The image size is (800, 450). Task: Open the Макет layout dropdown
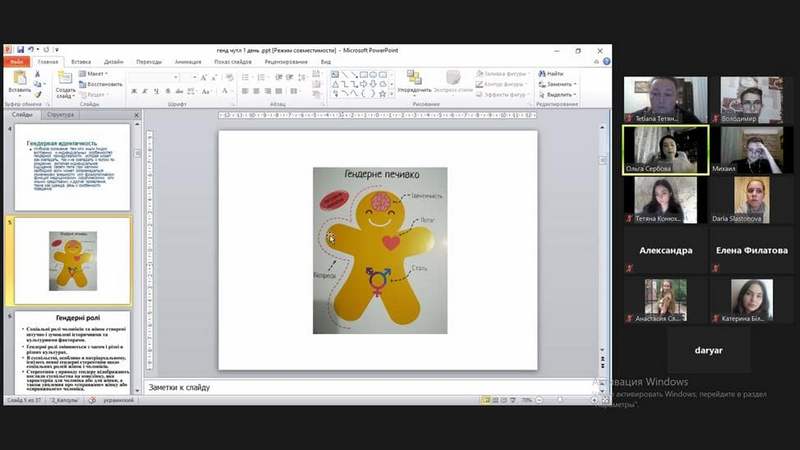(x=93, y=74)
